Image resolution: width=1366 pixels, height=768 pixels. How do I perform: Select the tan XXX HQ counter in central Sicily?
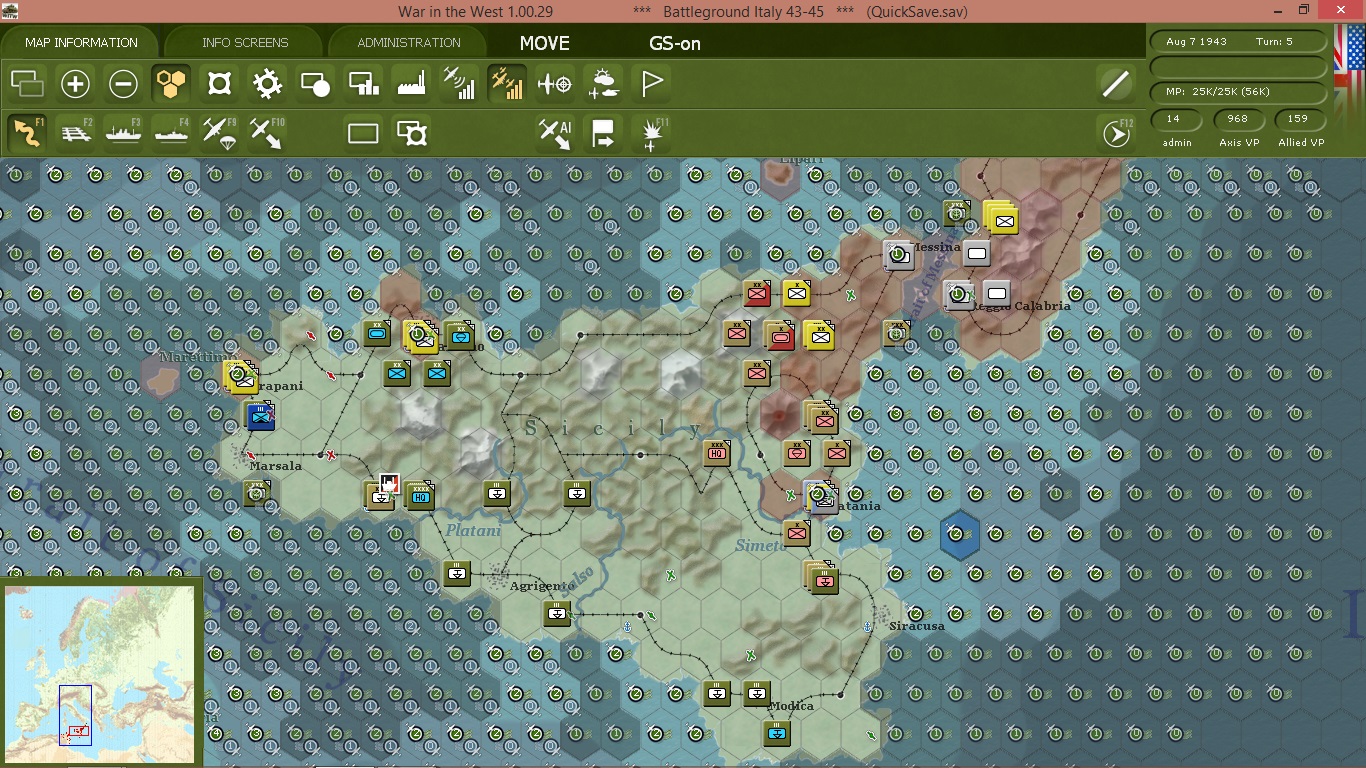click(716, 453)
